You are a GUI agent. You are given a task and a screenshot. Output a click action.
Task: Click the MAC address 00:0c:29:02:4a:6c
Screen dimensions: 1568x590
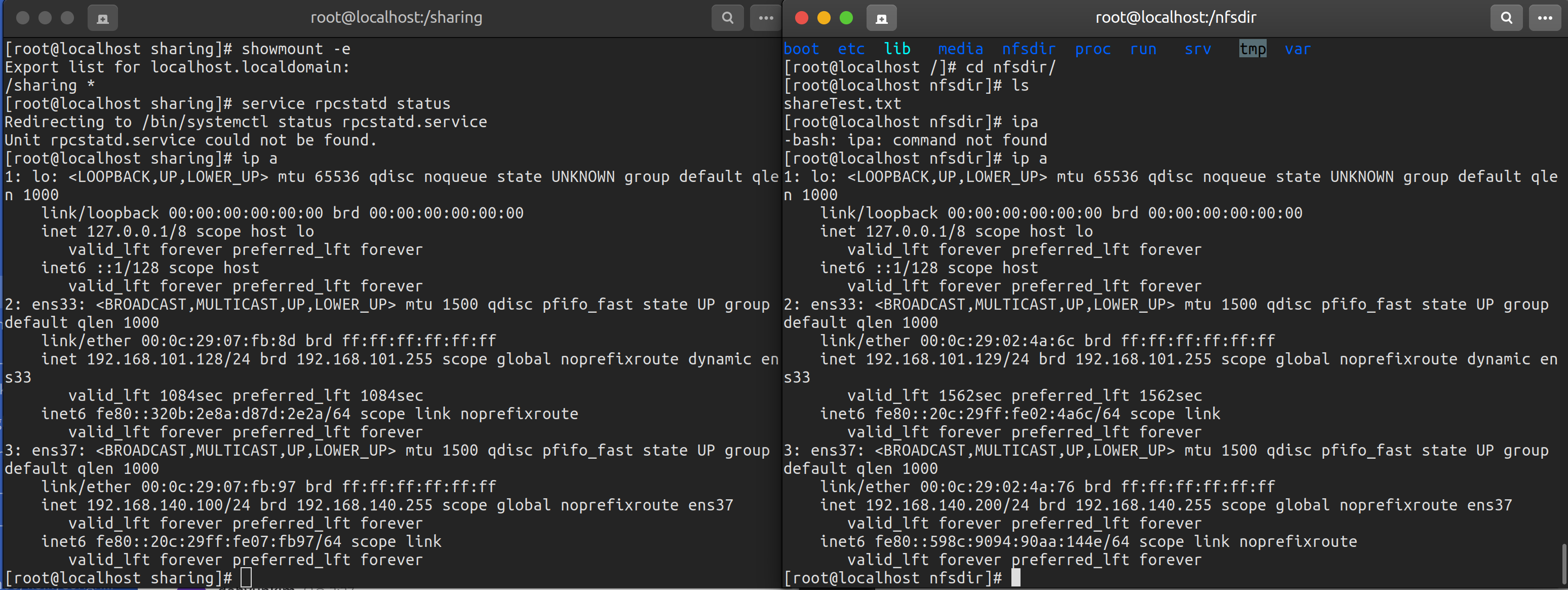[x=997, y=341]
